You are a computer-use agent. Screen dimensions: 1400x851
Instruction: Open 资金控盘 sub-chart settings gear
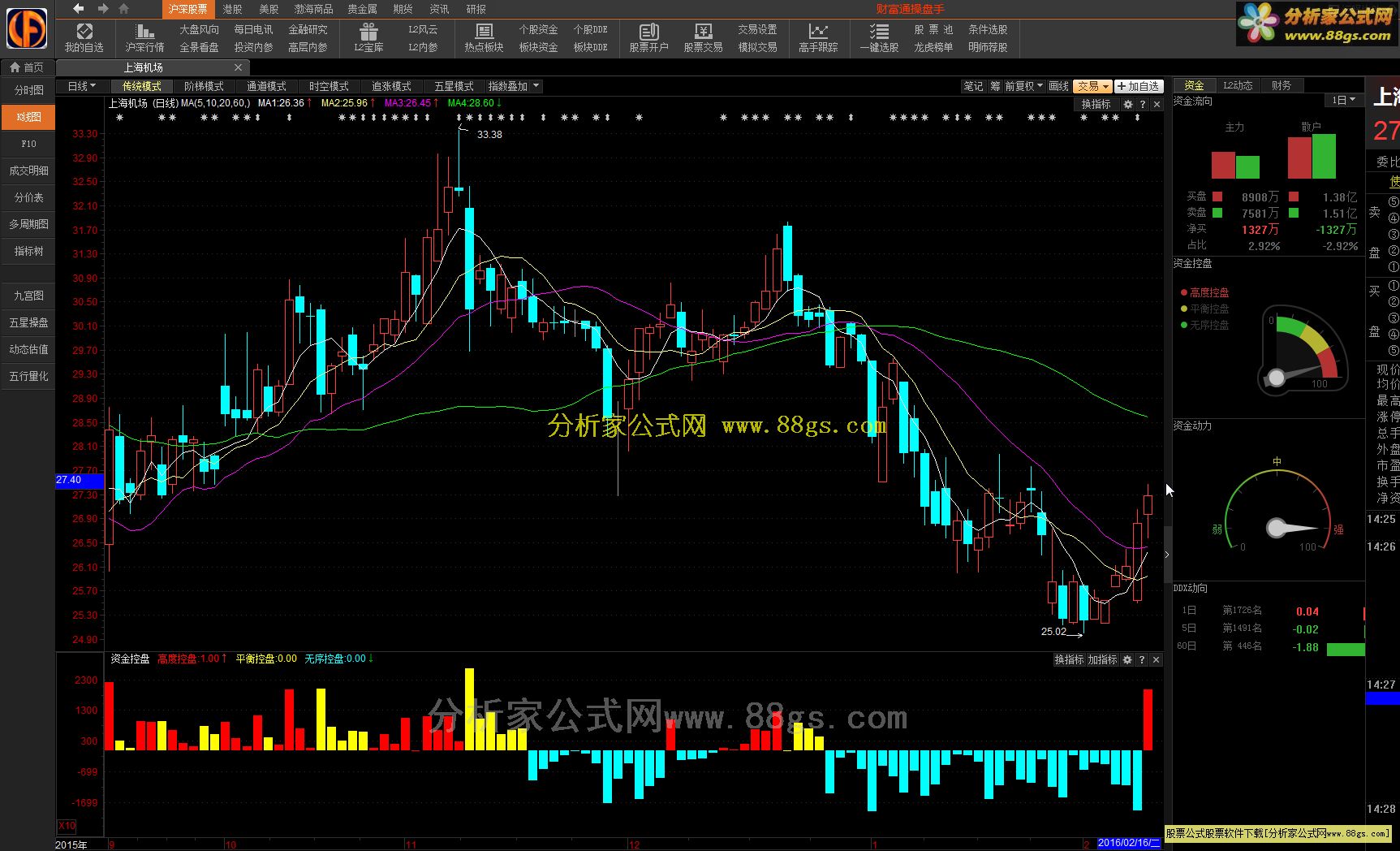[x=1127, y=660]
